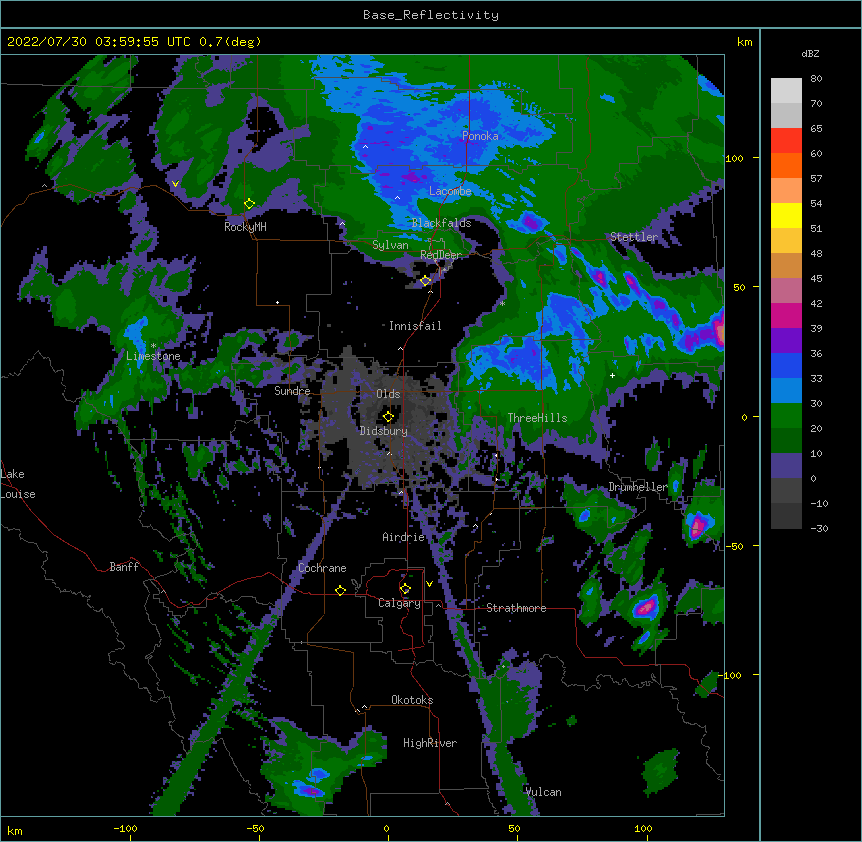Click the Didsbury label
This screenshot has height=842, width=862.
point(384,431)
